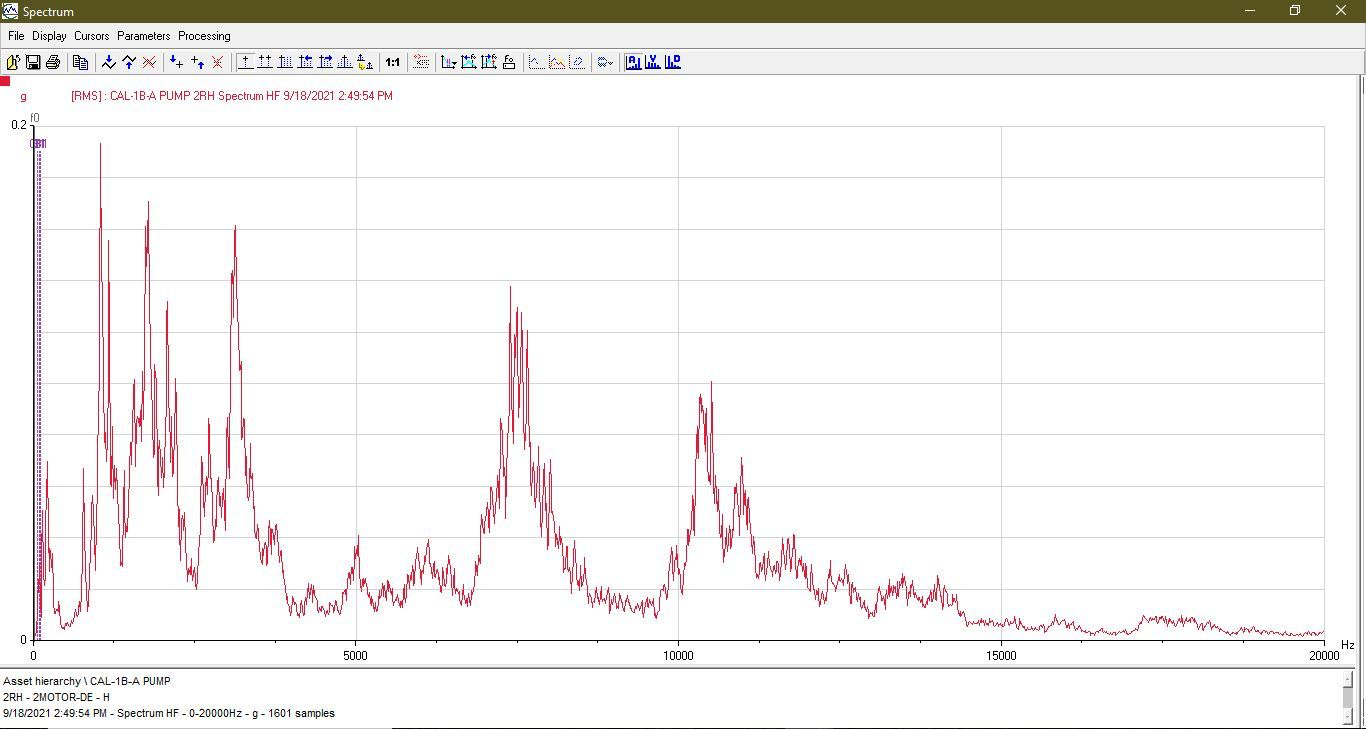The image size is (1366, 729).
Task: Select the harmonic cursor tool
Action: click(x=285, y=62)
